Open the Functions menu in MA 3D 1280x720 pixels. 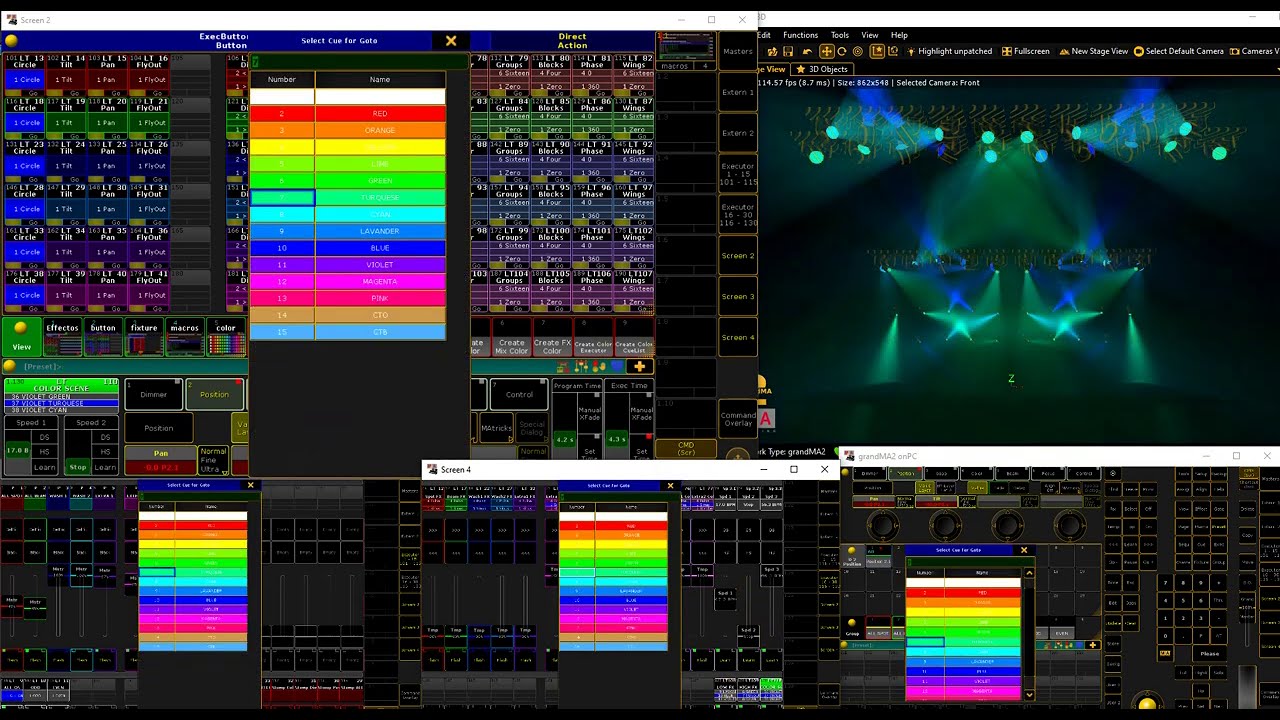point(800,35)
